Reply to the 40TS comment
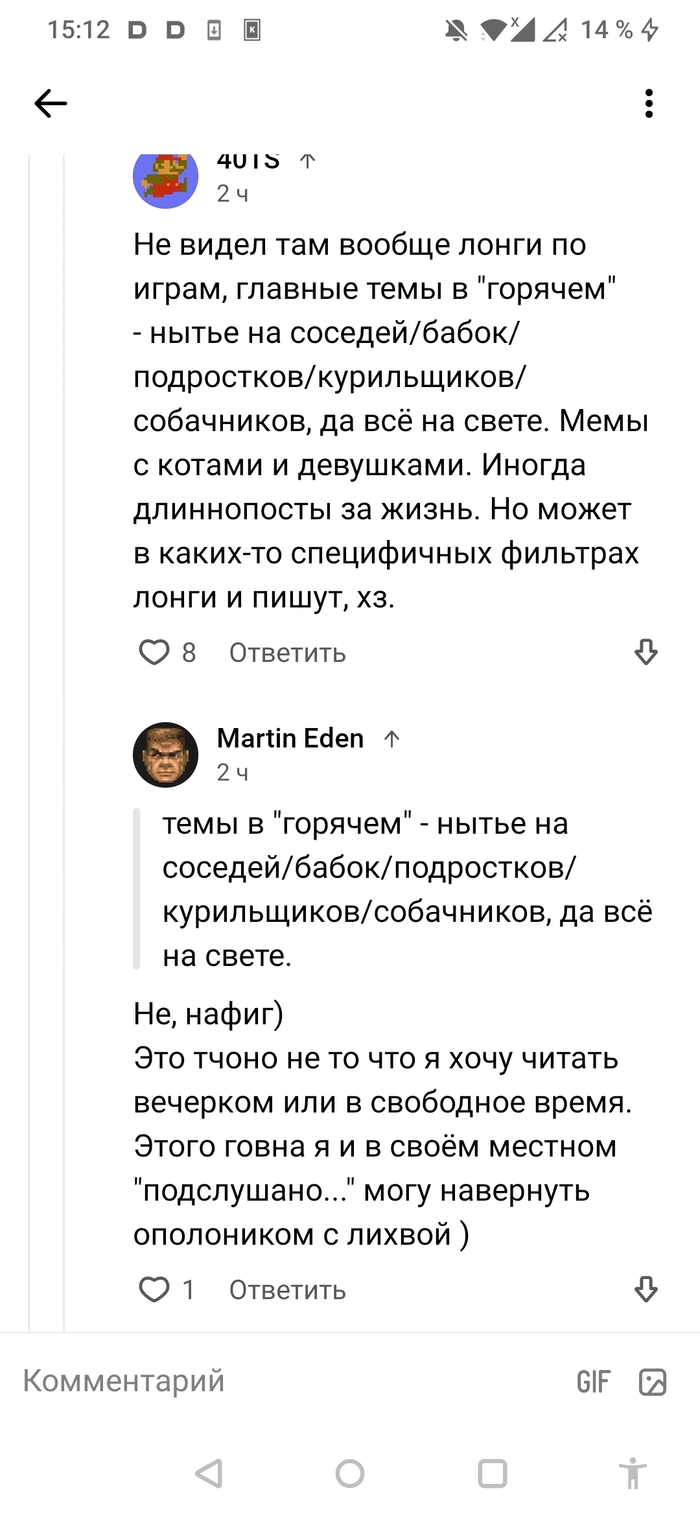Viewport: 700px width, 1517px height. pyautogui.click(x=287, y=653)
